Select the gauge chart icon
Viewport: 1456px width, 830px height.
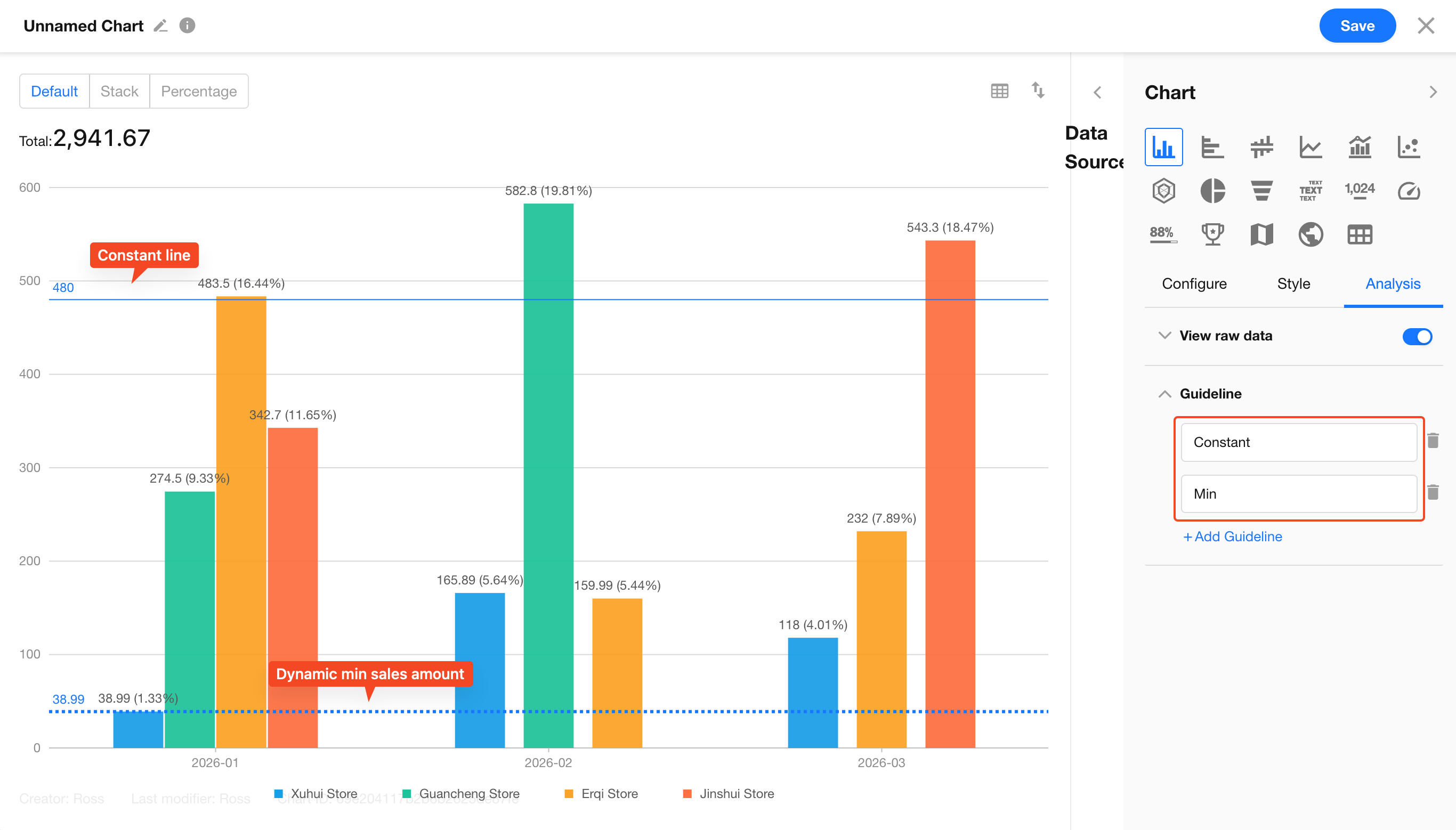tap(1408, 190)
